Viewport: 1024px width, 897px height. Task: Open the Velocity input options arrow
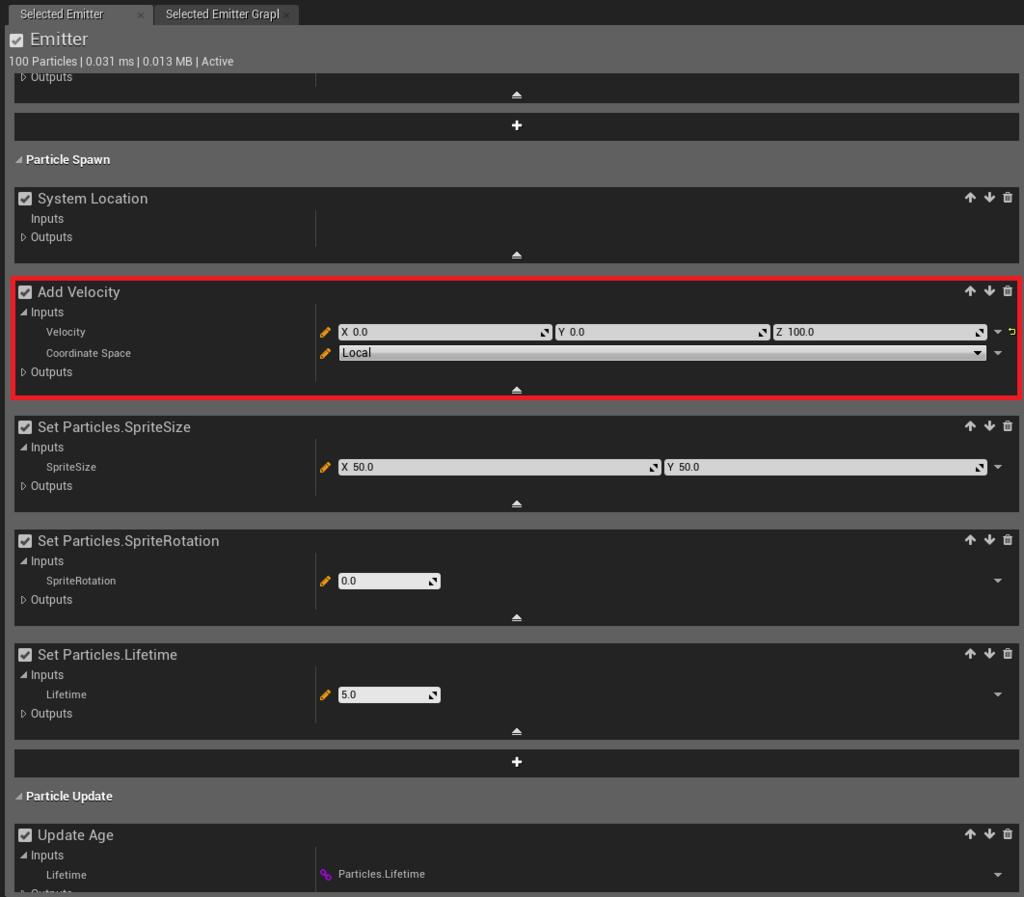[x=998, y=332]
